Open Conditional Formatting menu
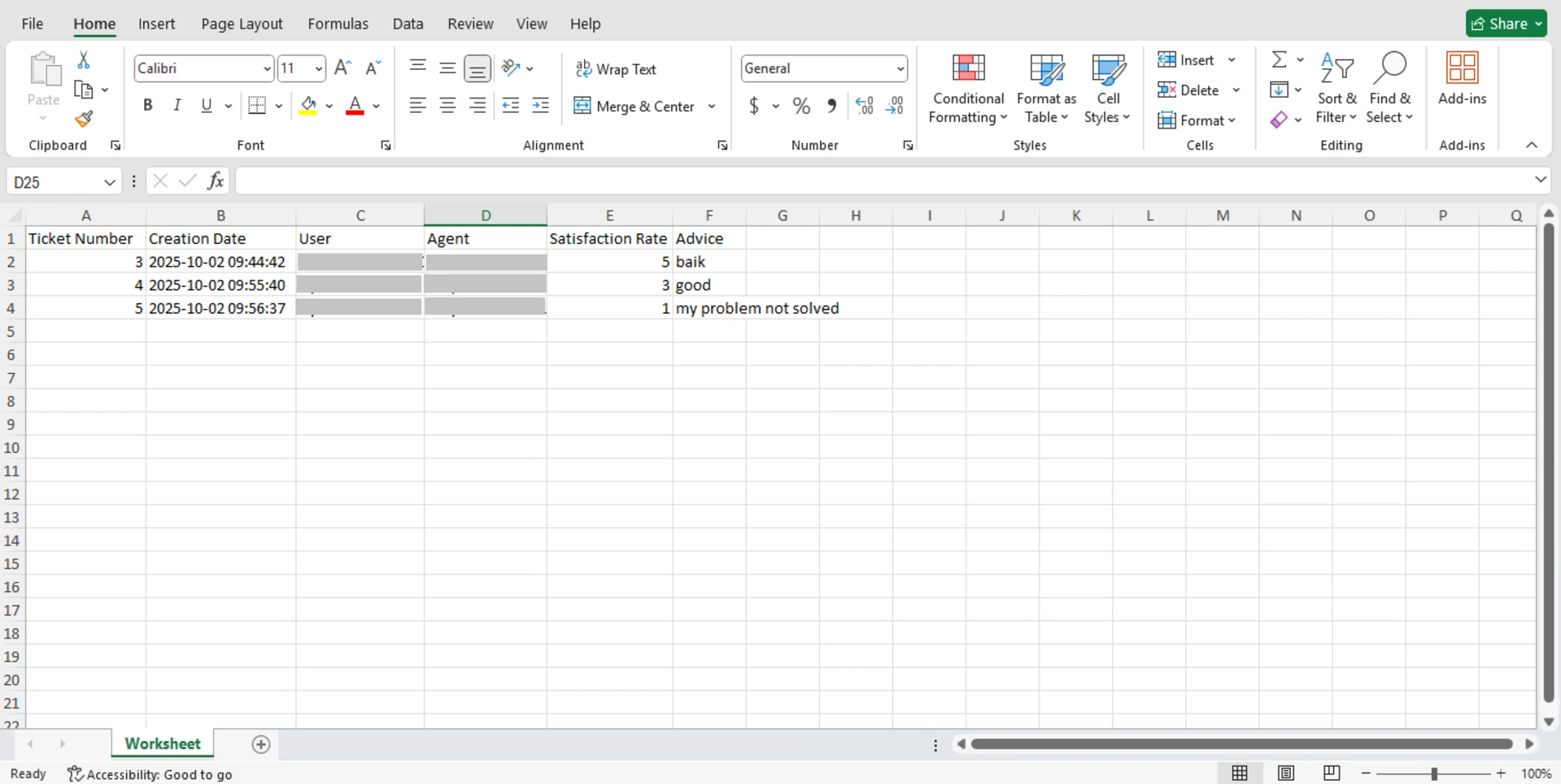1561x784 pixels. [x=968, y=89]
